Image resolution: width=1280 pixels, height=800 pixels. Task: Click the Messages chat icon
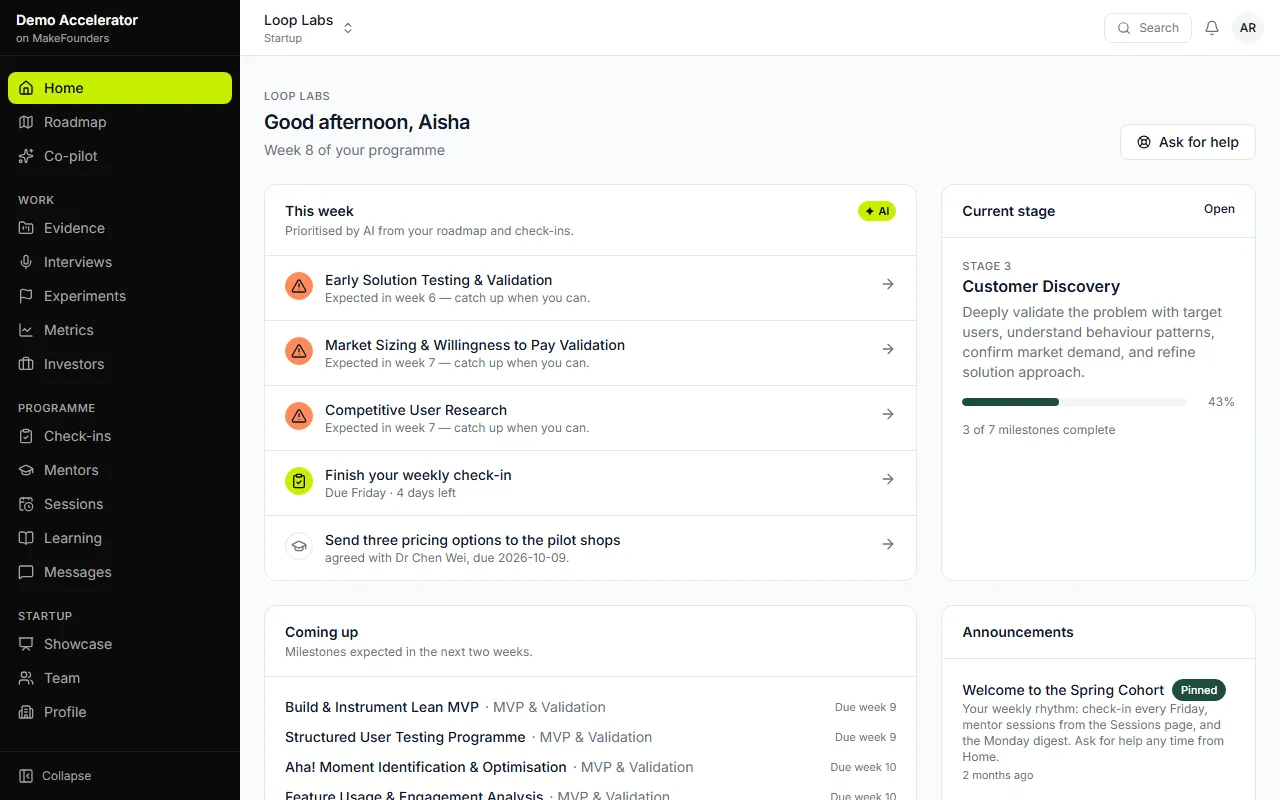tap(26, 572)
